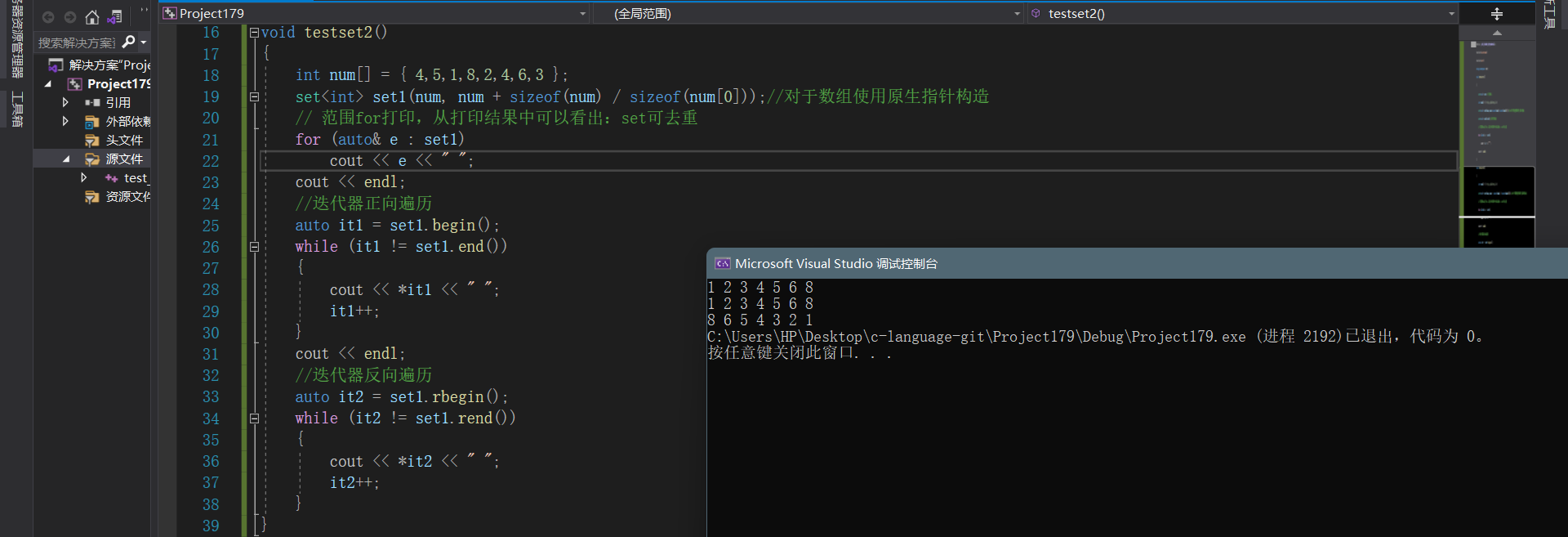The image size is (1568, 537).
Task: Switch views with the solution/folder view icon
Action: pyautogui.click(x=115, y=17)
